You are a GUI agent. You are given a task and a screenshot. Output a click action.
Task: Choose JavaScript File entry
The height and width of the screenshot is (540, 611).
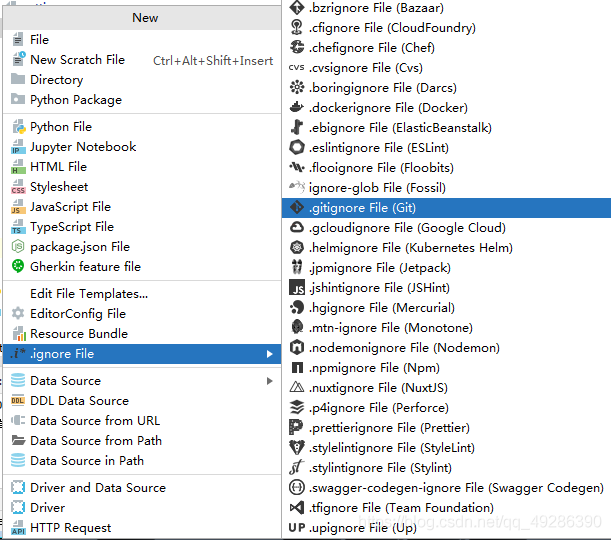pyautogui.click(x=142, y=206)
